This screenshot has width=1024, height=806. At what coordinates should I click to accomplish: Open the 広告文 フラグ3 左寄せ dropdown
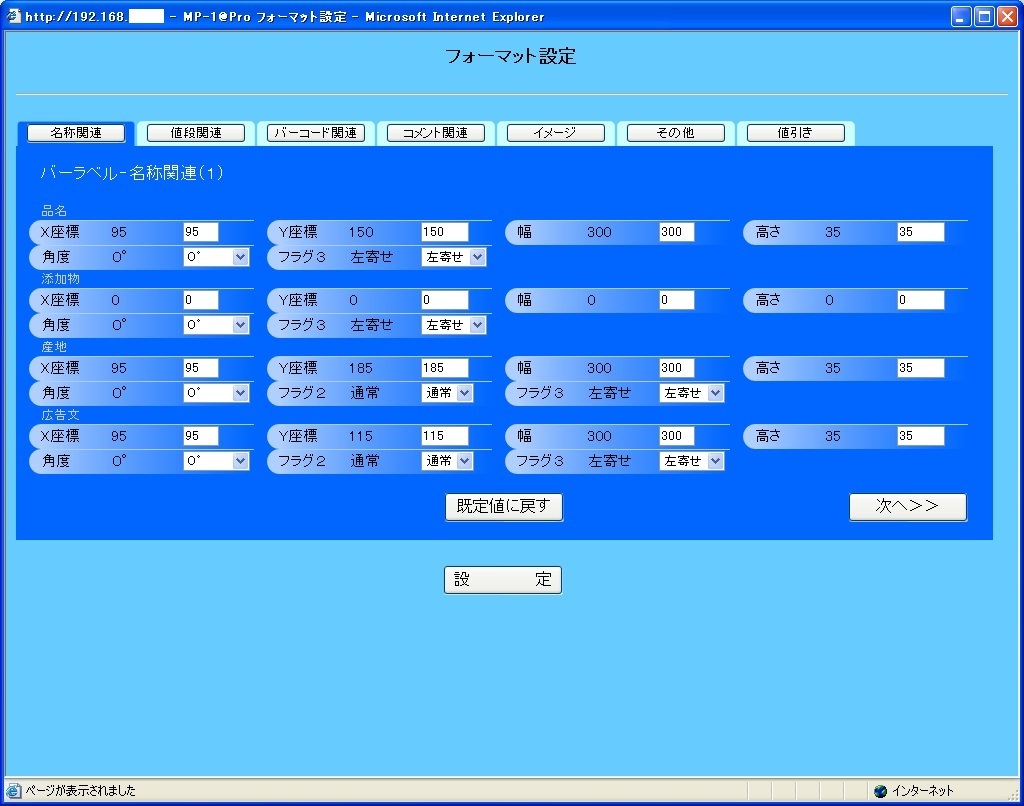coord(691,461)
